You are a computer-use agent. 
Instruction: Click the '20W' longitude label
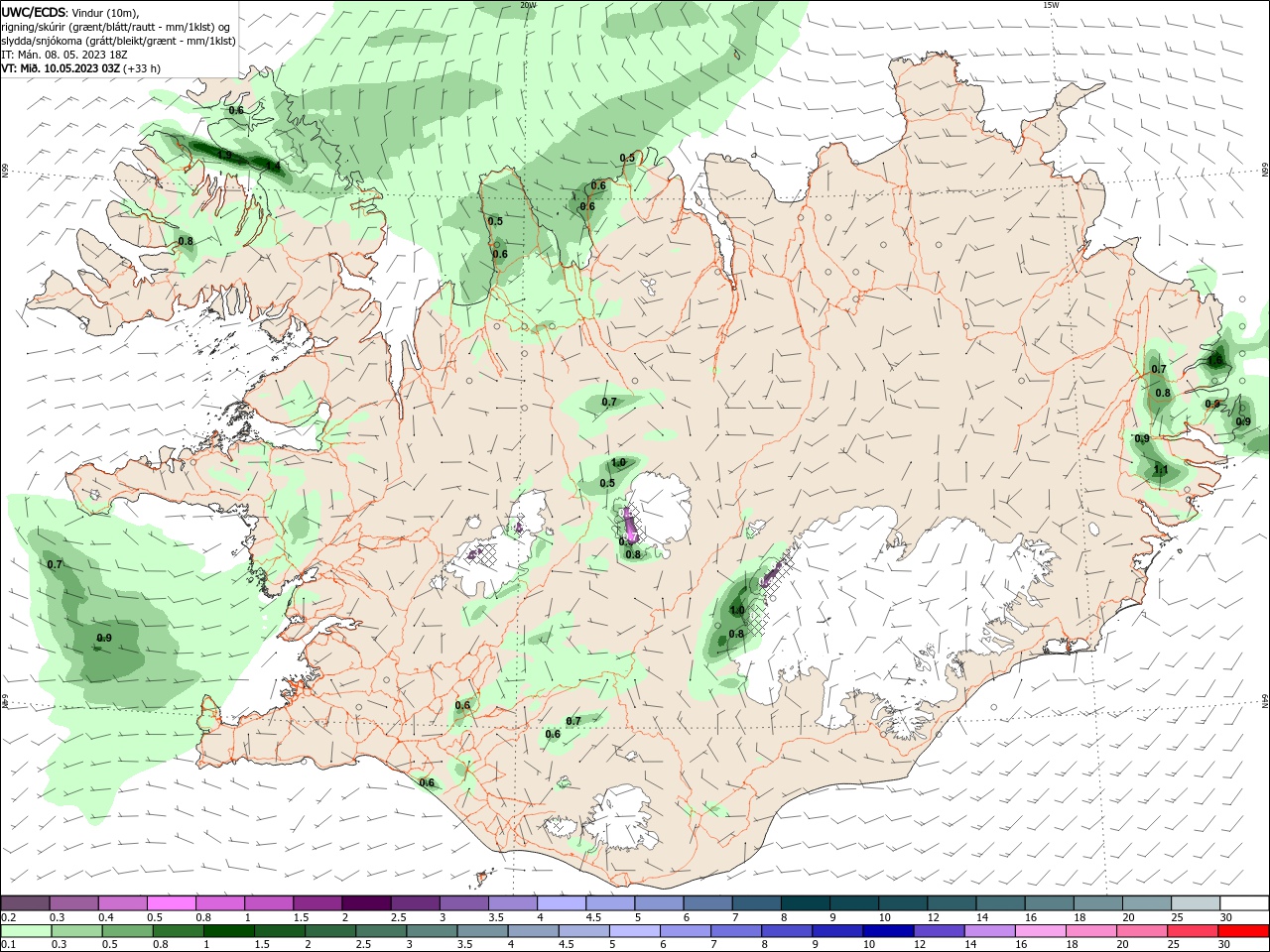528,5
